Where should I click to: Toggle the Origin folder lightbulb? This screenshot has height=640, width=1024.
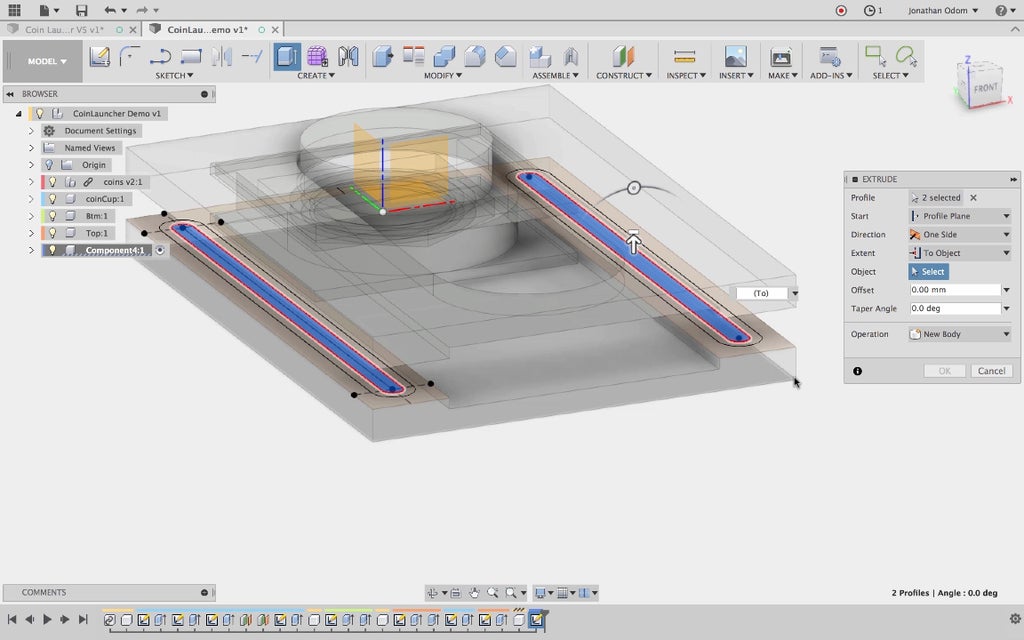pyautogui.click(x=48, y=165)
